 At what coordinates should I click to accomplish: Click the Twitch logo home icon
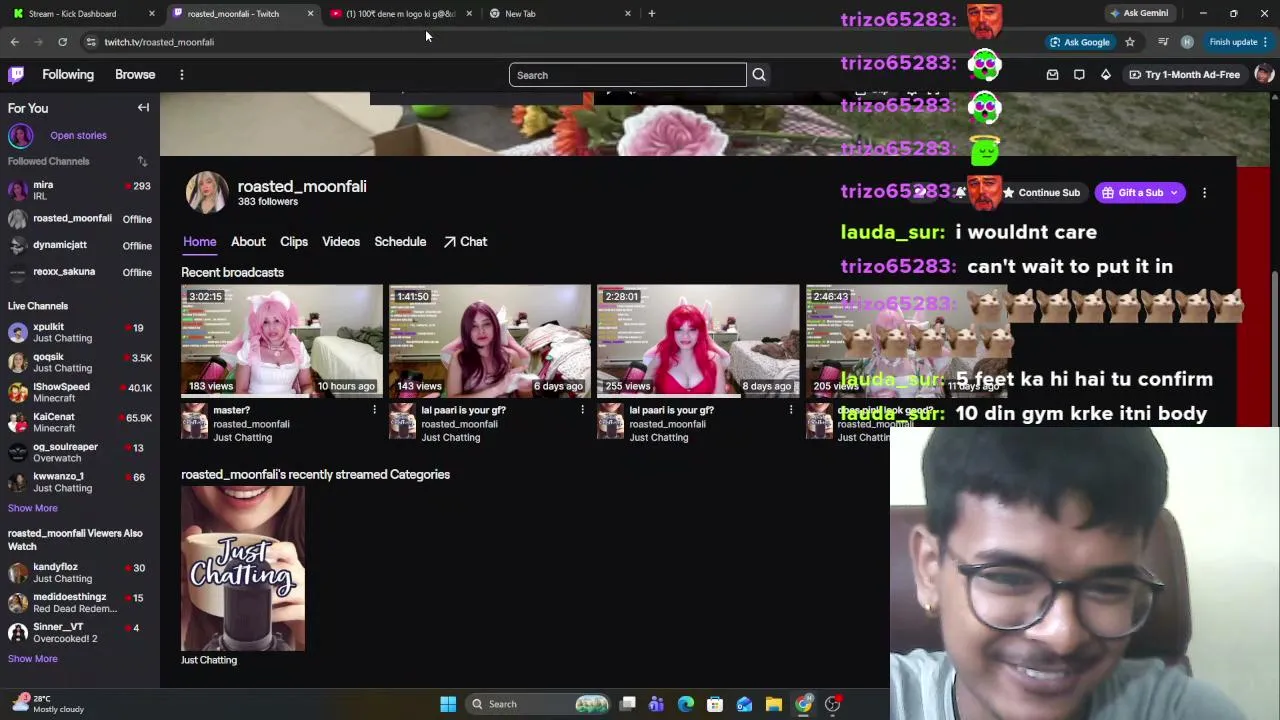tap(16, 75)
